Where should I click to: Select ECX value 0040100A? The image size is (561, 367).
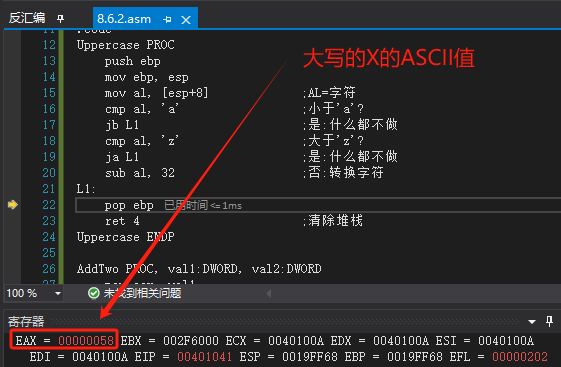click(296, 341)
